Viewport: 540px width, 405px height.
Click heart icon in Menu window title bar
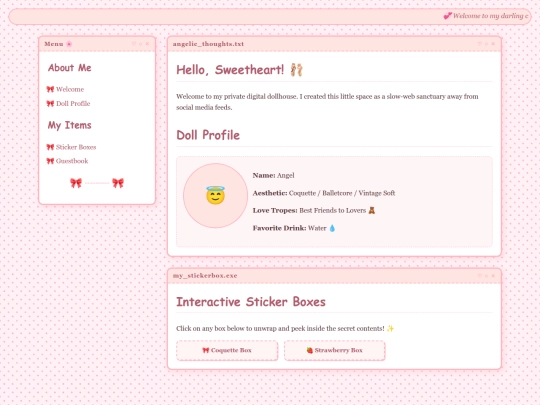pos(134,44)
